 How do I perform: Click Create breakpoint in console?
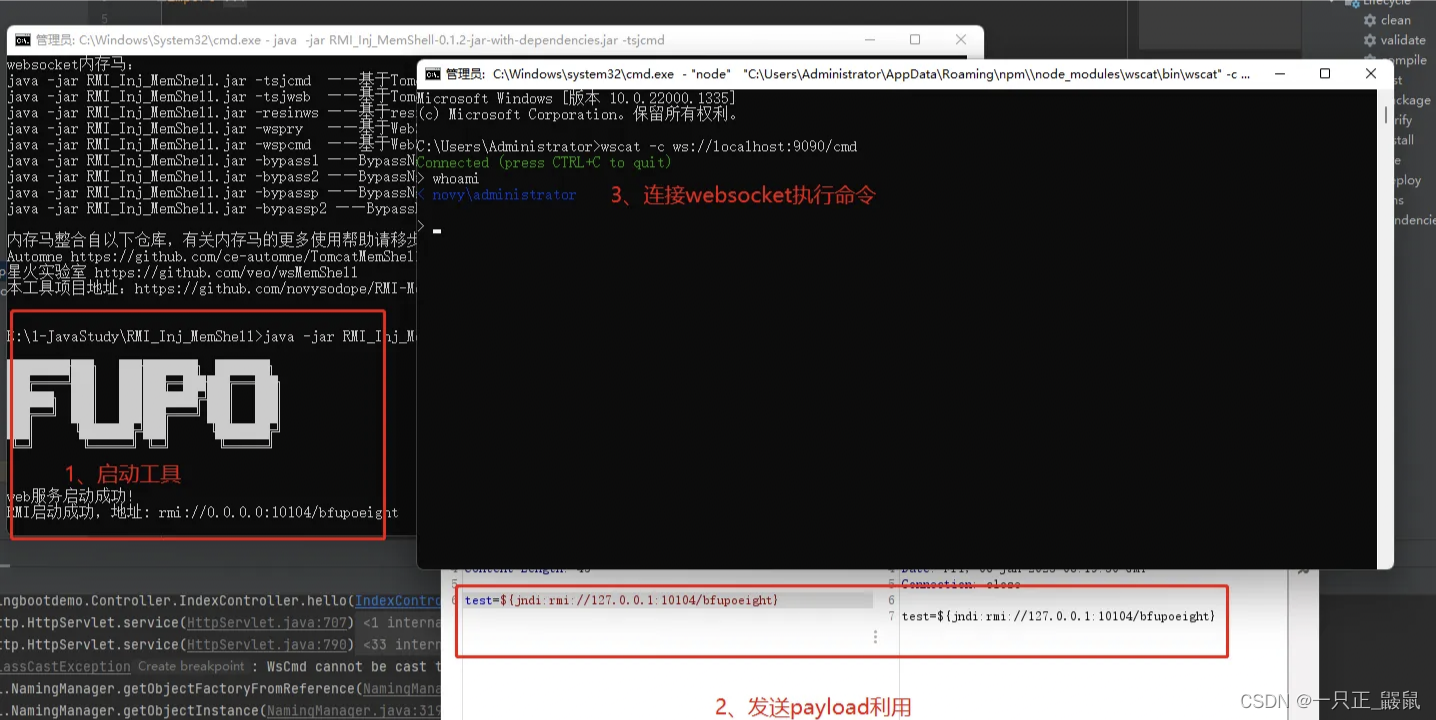click(191, 667)
